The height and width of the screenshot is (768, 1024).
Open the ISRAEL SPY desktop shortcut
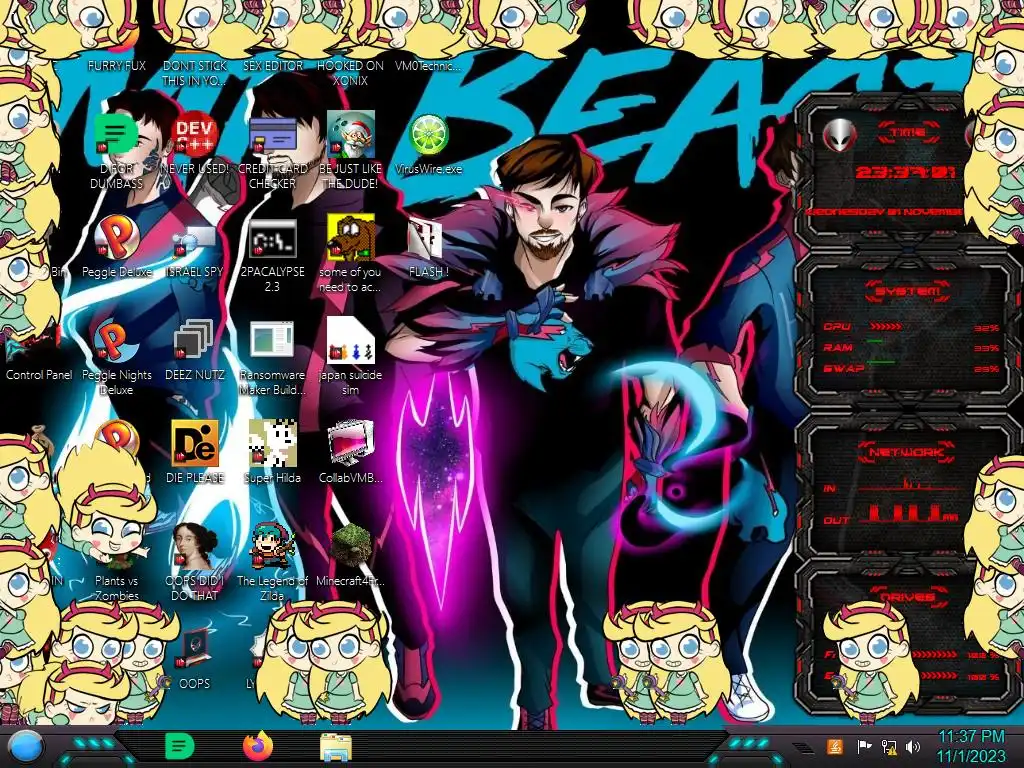[x=194, y=239]
